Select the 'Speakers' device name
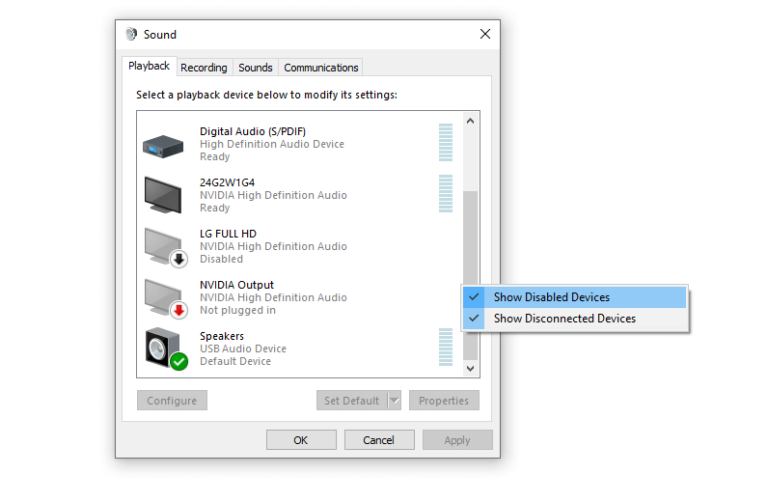 coord(222,336)
